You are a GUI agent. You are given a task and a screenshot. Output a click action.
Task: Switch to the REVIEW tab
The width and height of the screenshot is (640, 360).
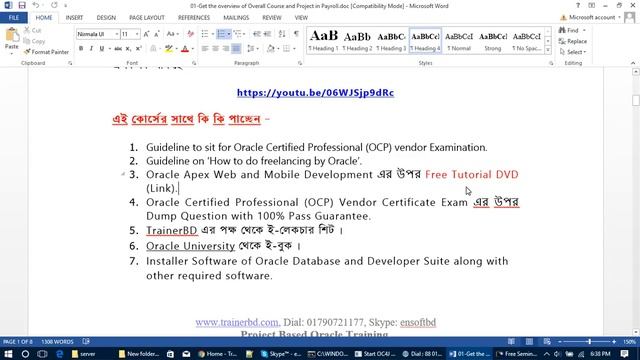272,18
